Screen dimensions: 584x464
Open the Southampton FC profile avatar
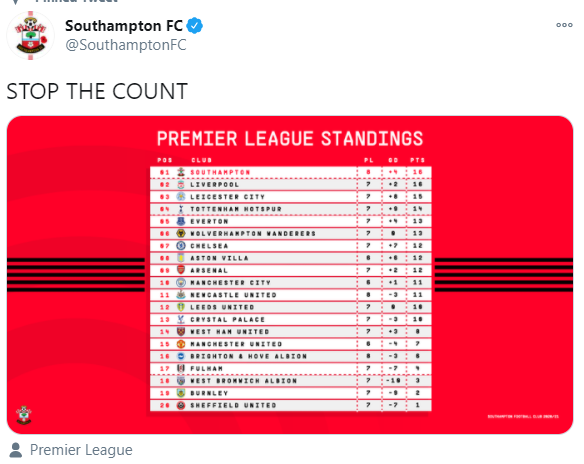tap(31, 35)
